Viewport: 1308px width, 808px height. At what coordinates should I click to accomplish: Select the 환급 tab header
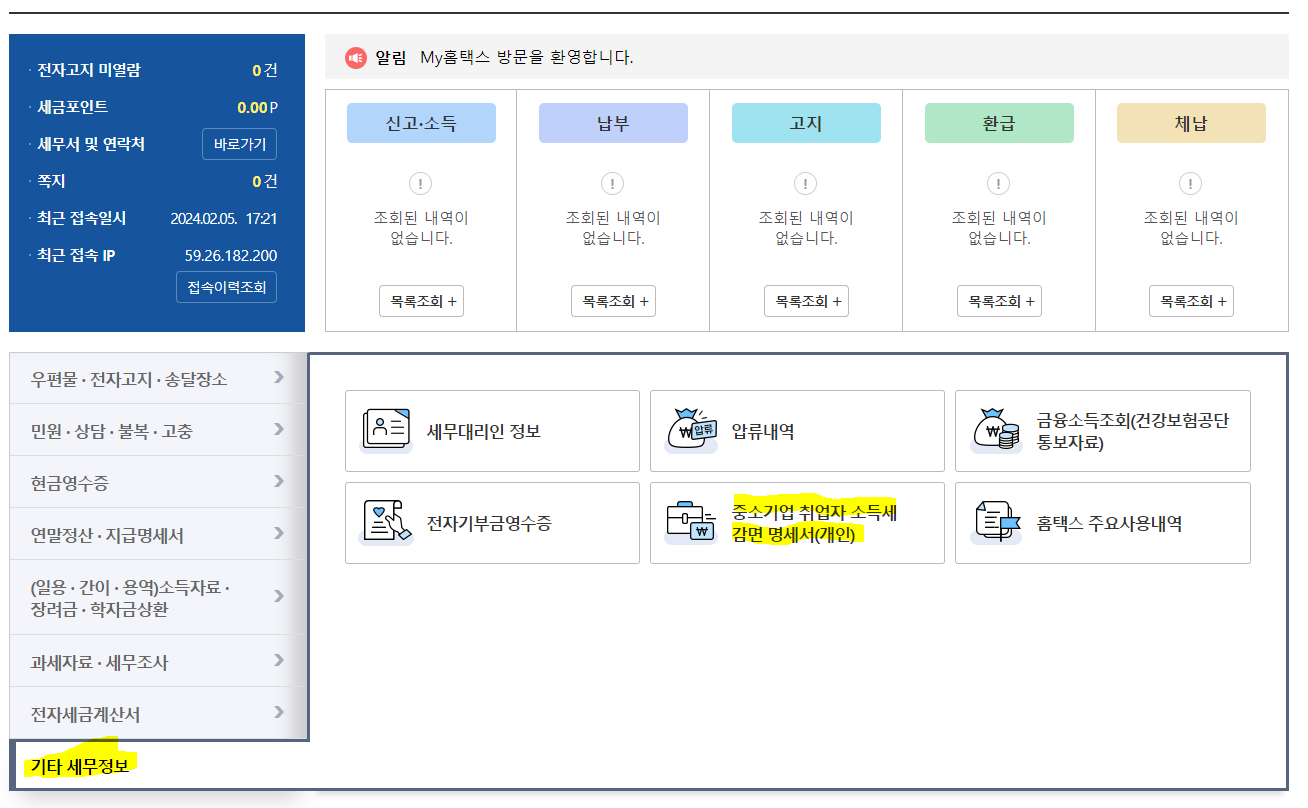coord(999,123)
